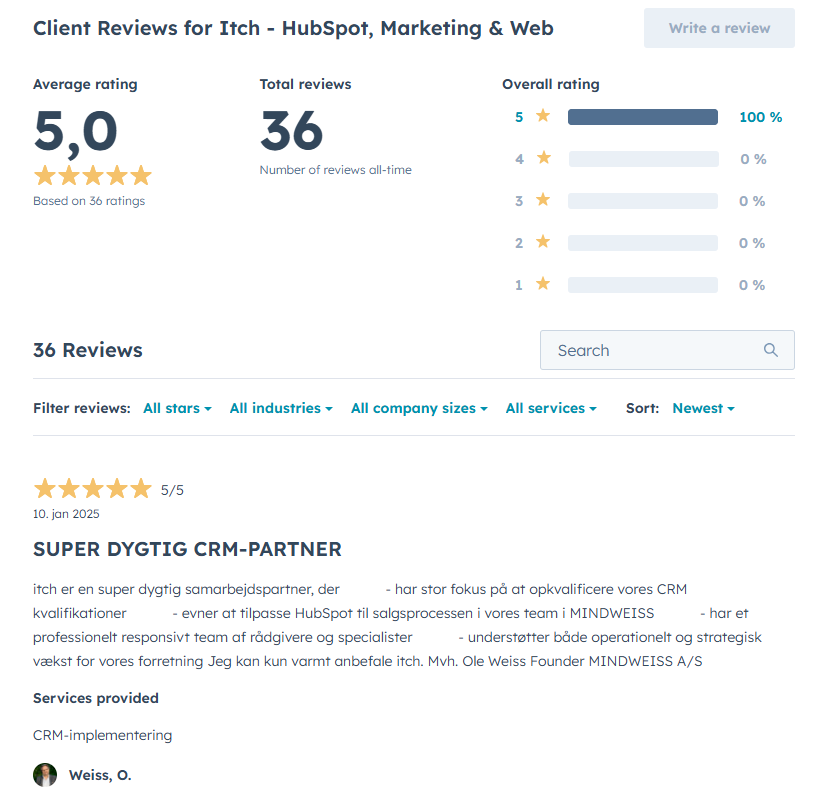Click the 1-star row star icon
The height and width of the screenshot is (791, 823).
[543, 284]
